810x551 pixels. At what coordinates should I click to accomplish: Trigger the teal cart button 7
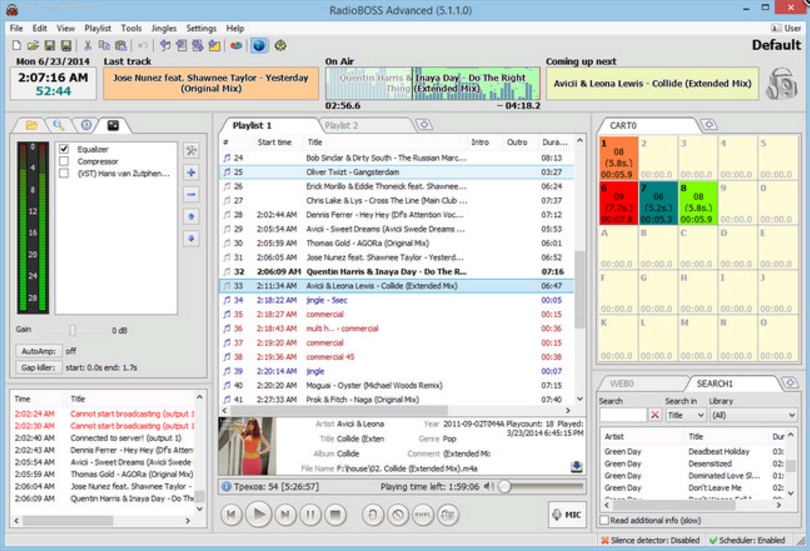658,203
